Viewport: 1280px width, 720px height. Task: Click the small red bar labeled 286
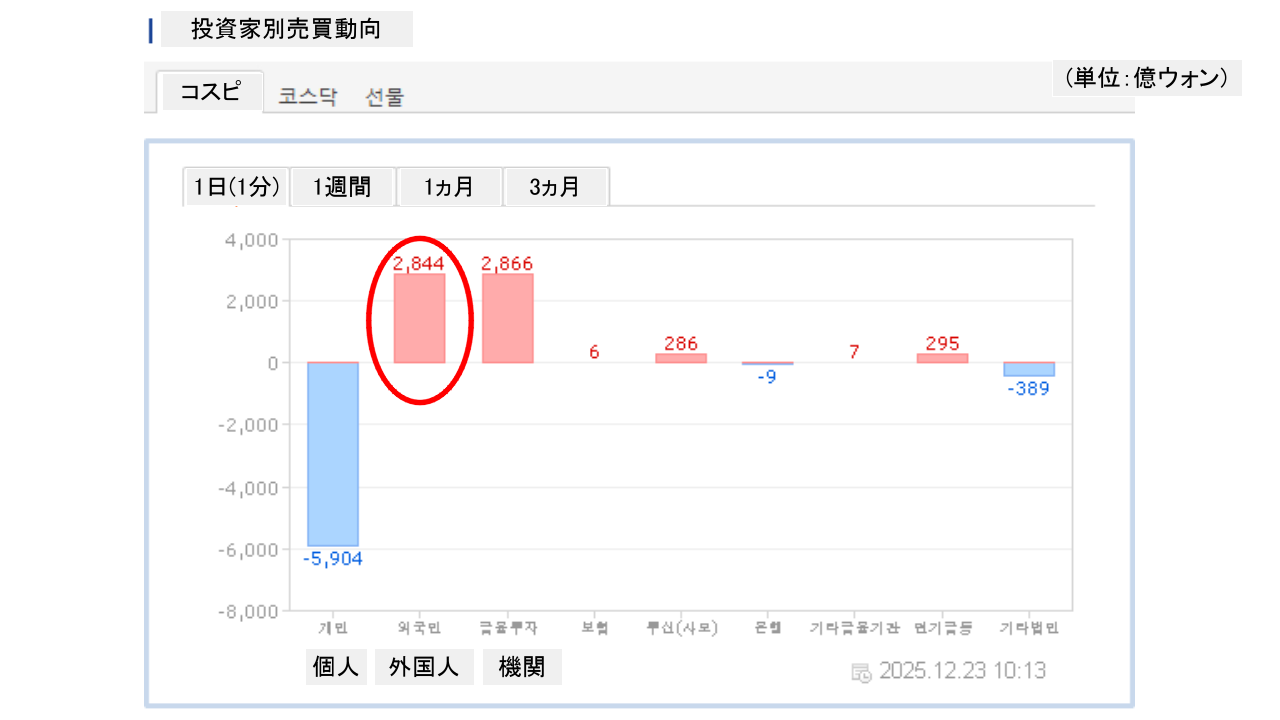681,358
